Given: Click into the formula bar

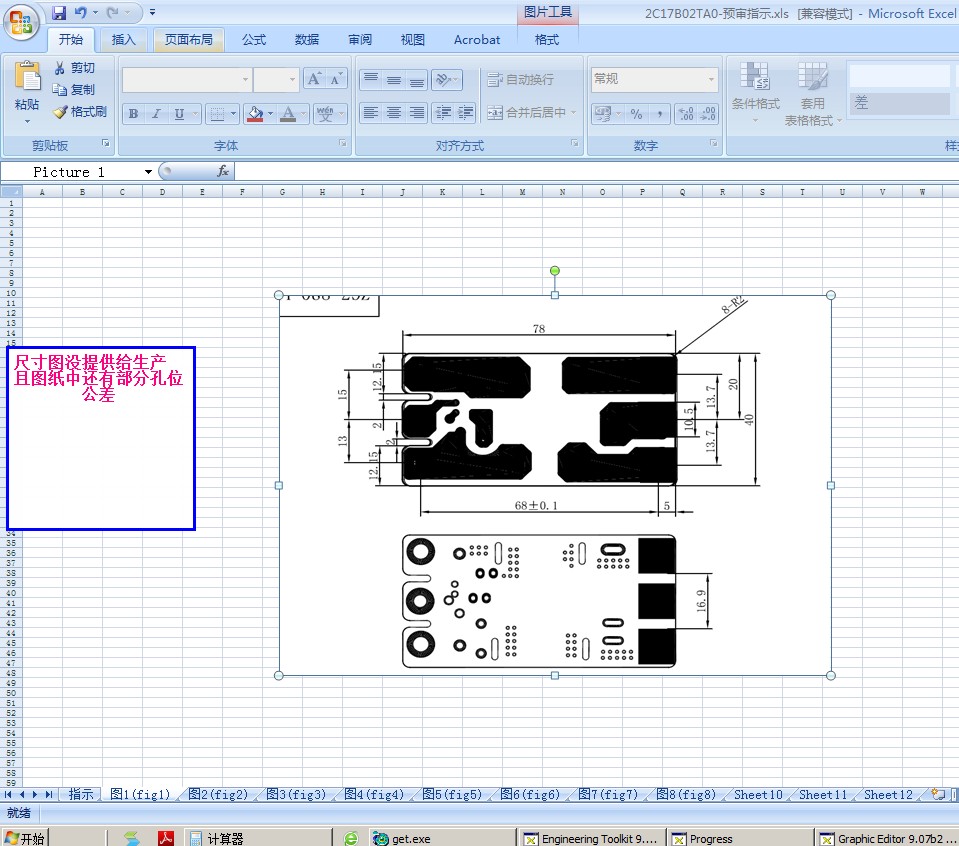Looking at the screenshot, I should 596,171.
